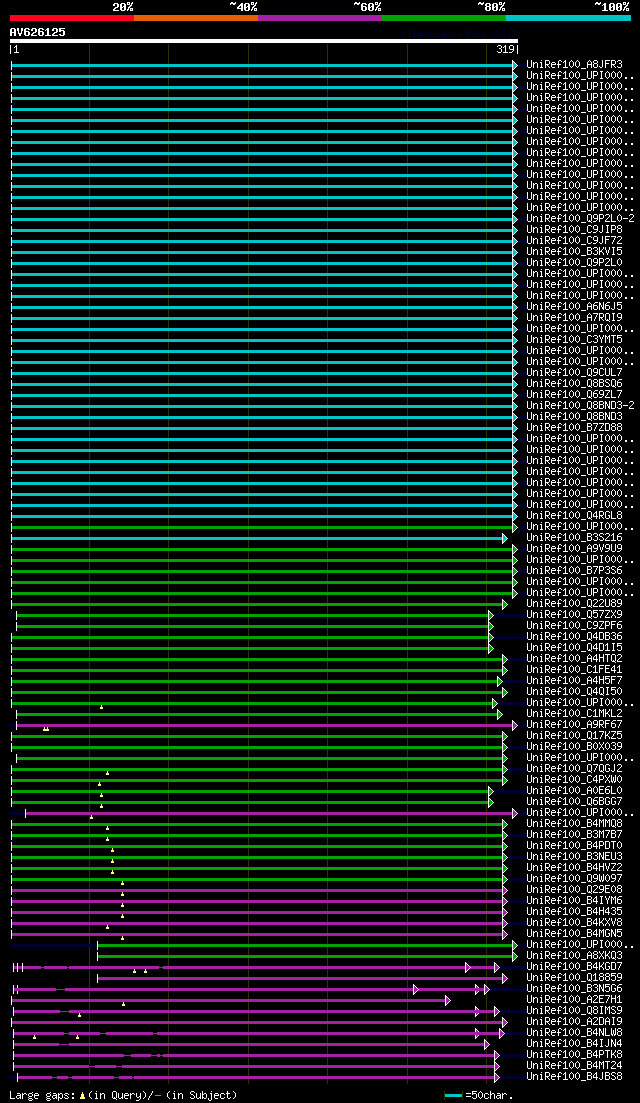This screenshot has height=1103, width=640.
Task: Select the UniRef100_Q4DB36 label
Action: (574, 637)
